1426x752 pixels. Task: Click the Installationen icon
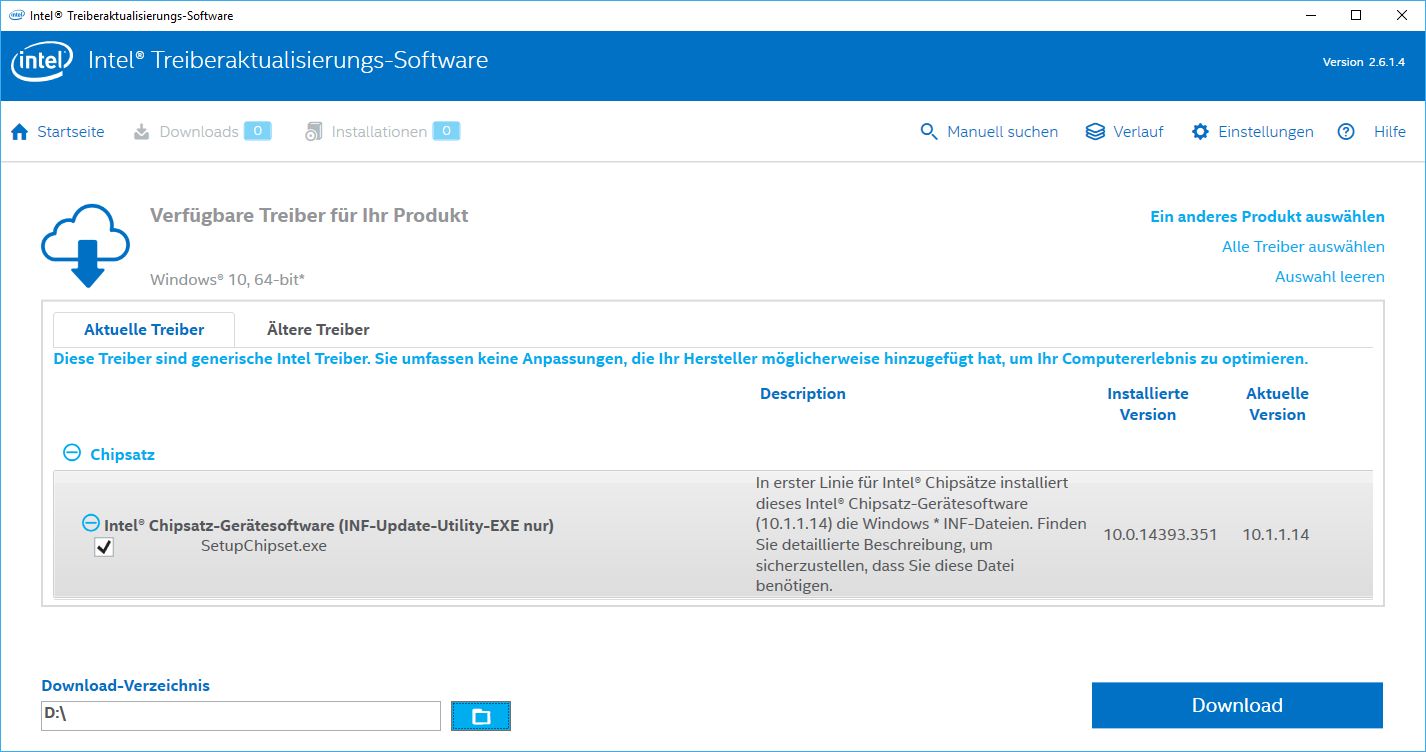314,132
